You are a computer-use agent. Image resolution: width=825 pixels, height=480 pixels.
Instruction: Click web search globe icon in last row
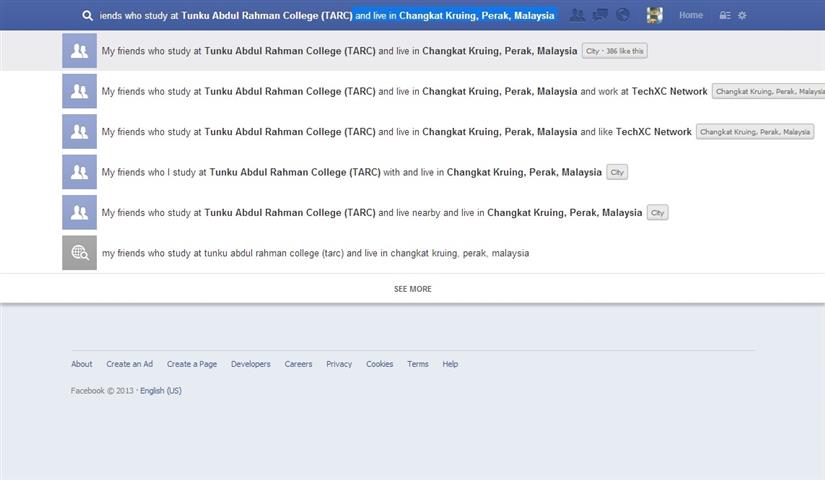click(79, 253)
